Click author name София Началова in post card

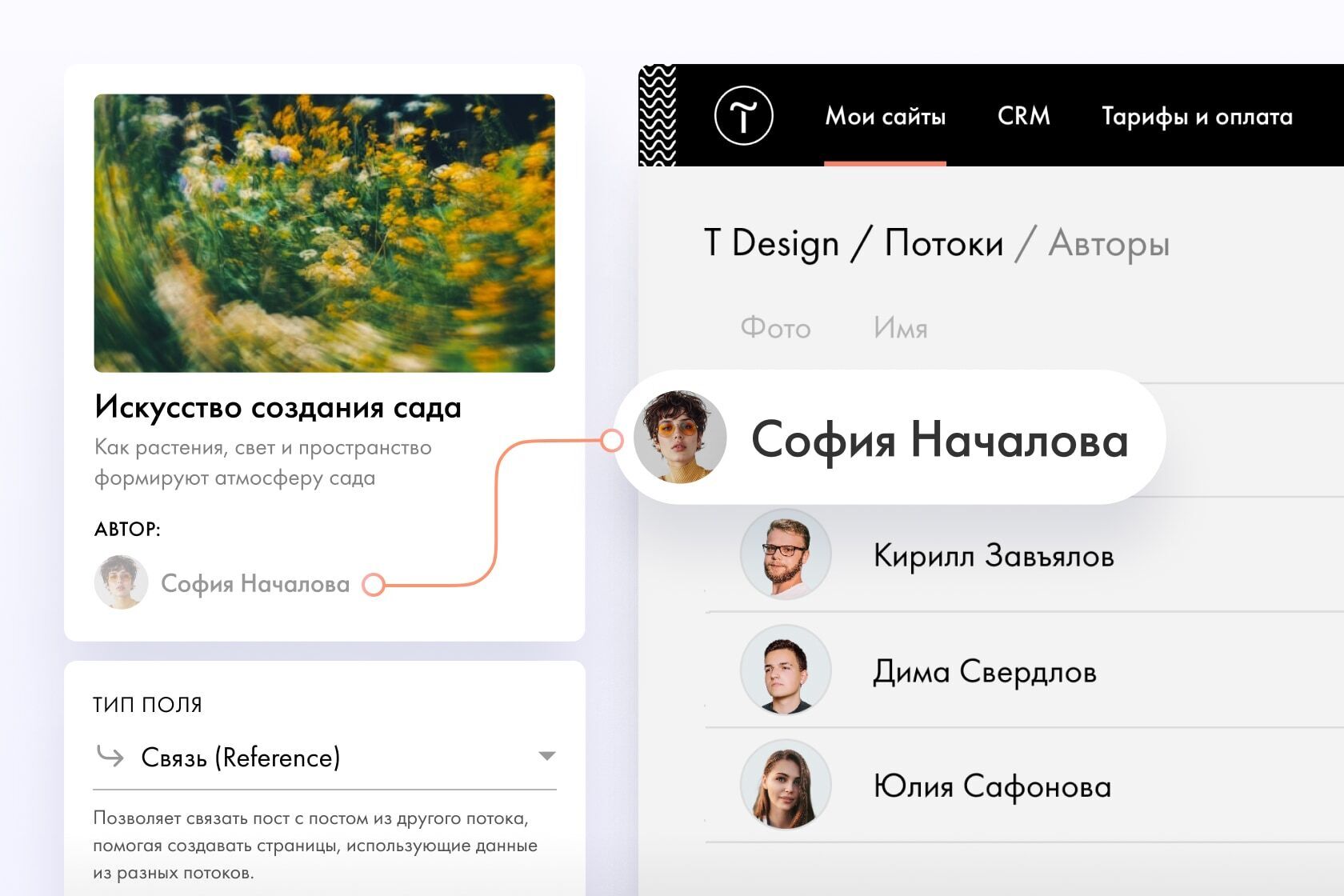[x=255, y=584]
